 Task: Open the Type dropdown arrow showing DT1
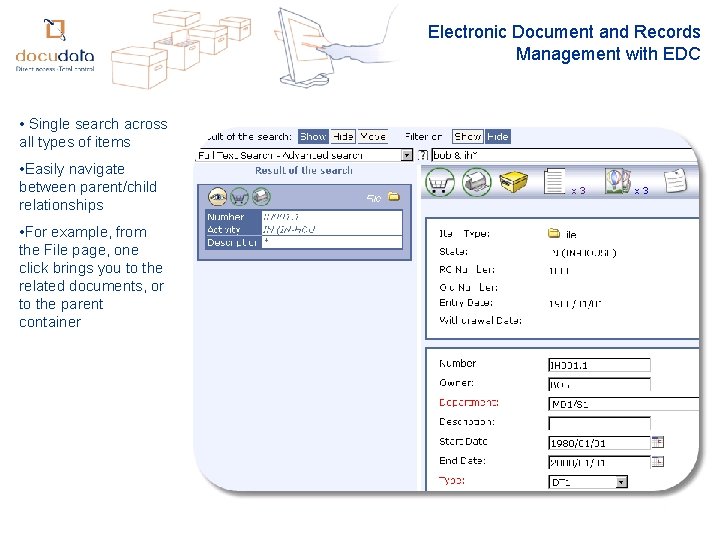621,482
